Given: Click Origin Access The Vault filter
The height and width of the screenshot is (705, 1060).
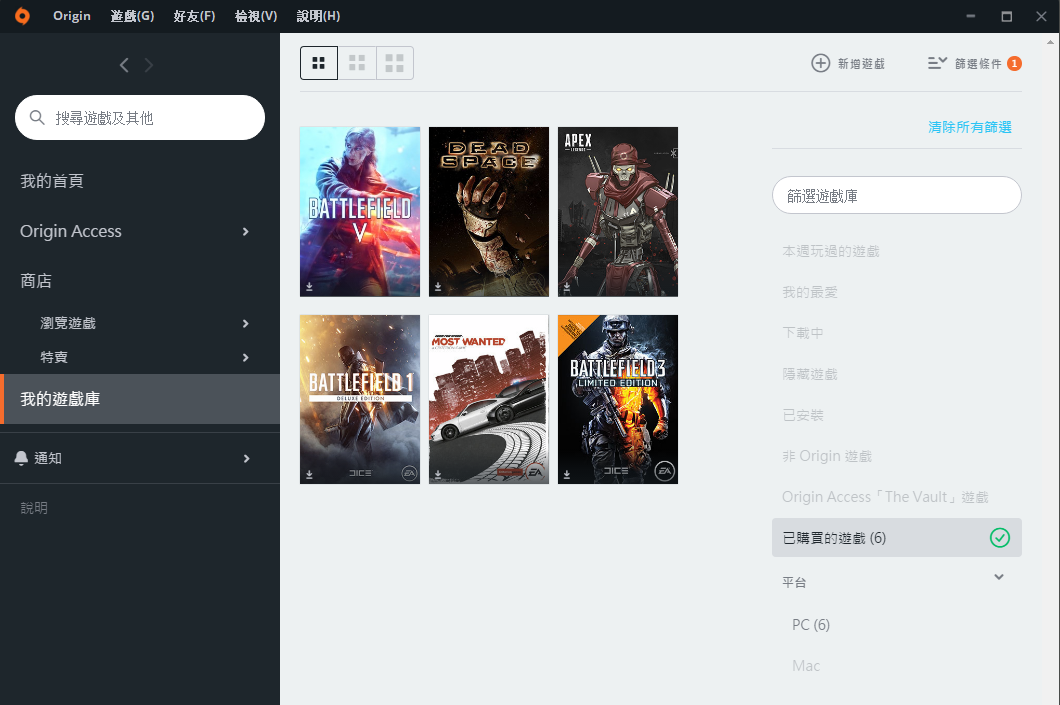Looking at the screenshot, I should tap(885, 497).
